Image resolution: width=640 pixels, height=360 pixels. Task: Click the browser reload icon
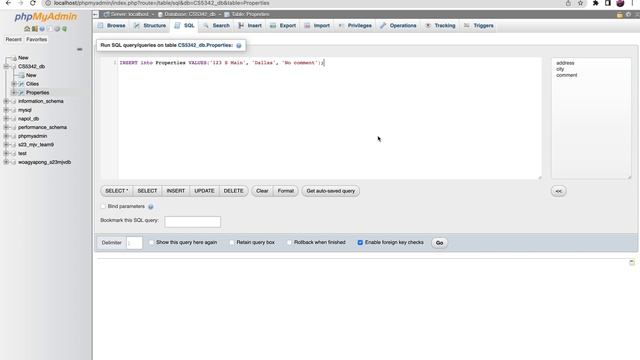pyautogui.click(x=33, y=3)
